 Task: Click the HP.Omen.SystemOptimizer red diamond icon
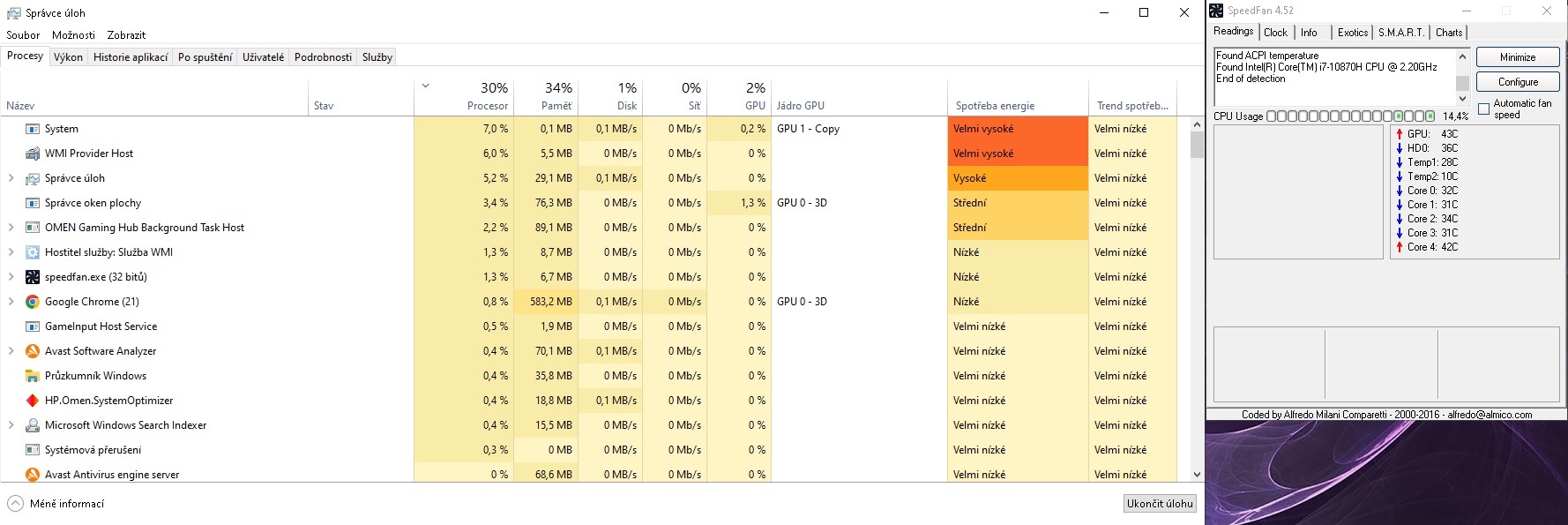(x=33, y=401)
